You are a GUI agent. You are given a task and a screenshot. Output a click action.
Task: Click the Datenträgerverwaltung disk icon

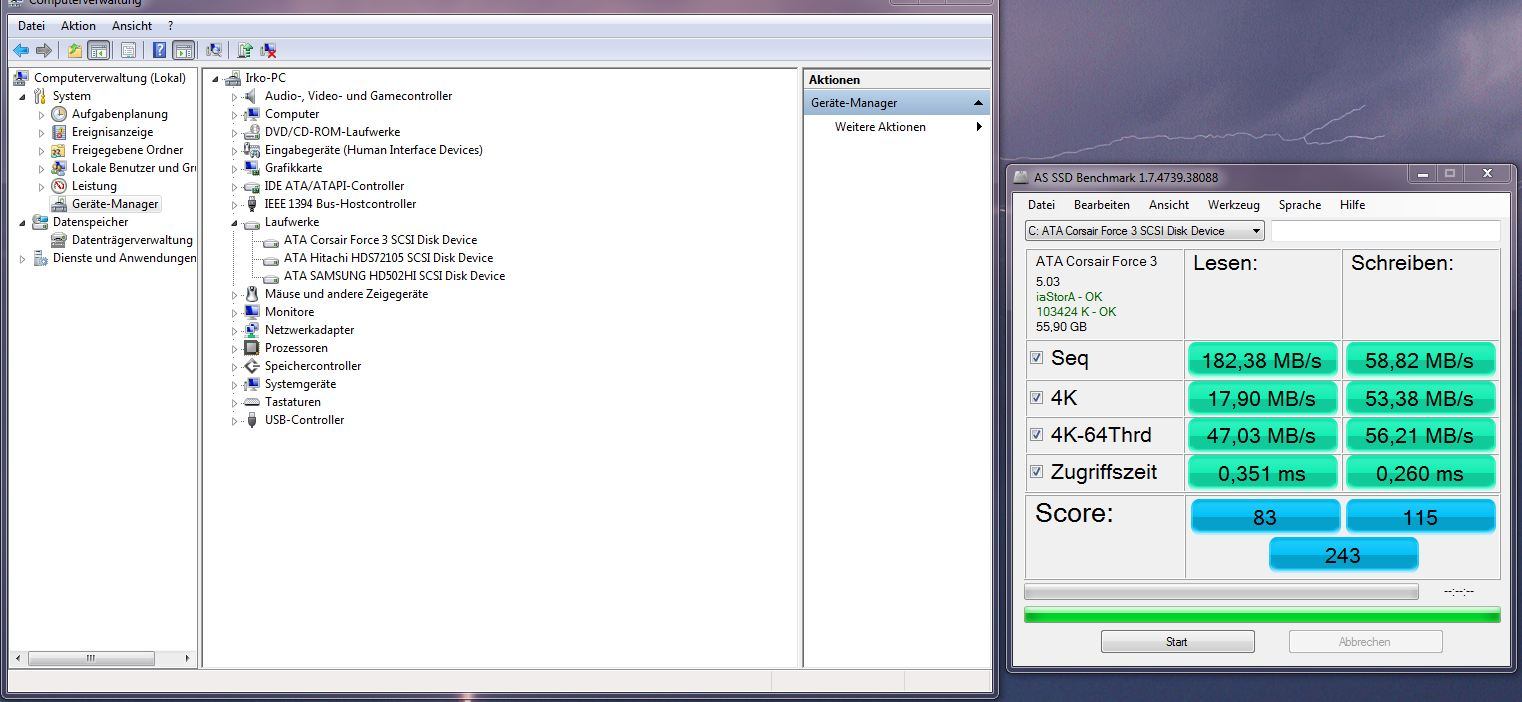[x=59, y=240]
